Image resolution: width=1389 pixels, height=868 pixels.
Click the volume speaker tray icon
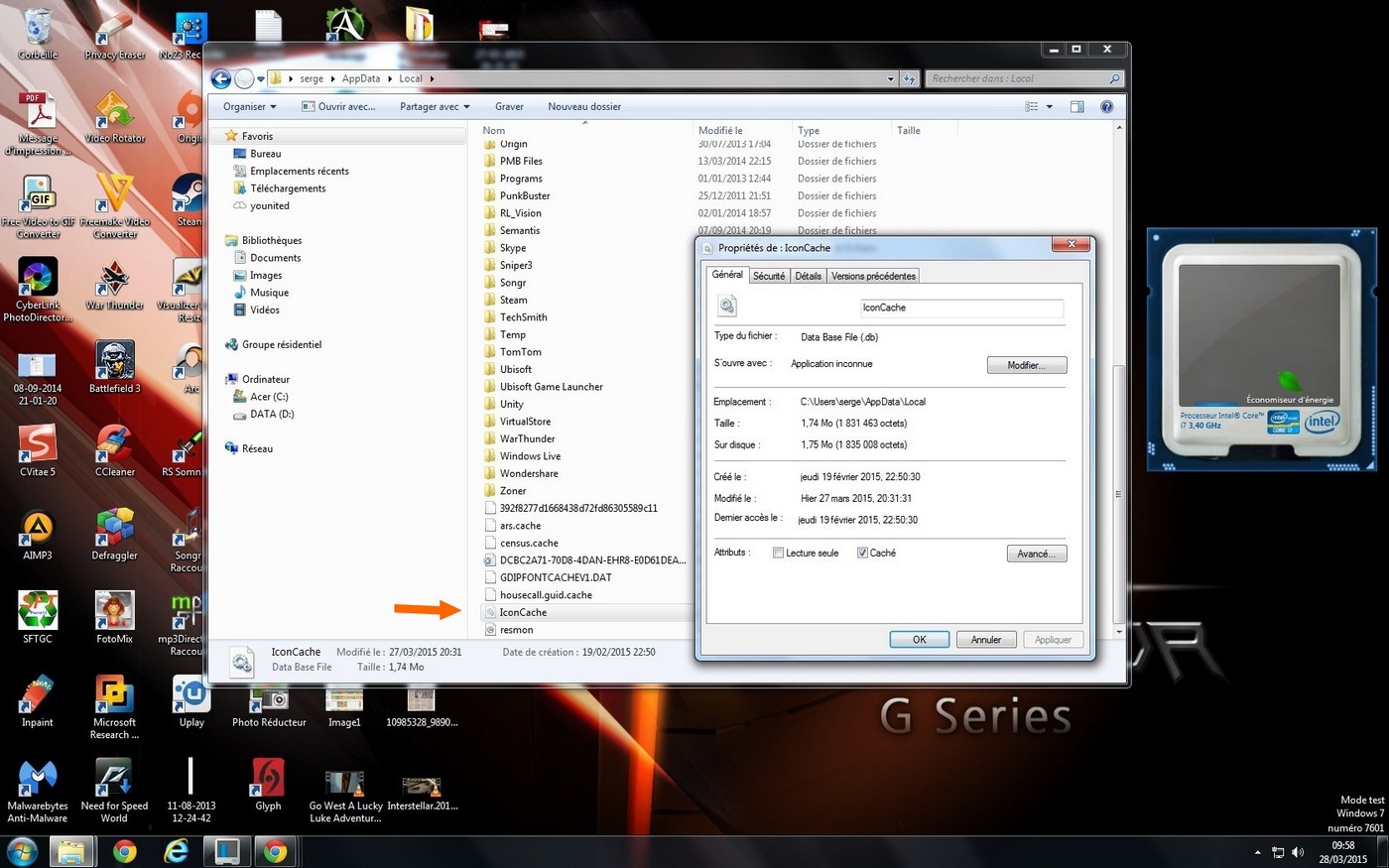point(1298,852)
